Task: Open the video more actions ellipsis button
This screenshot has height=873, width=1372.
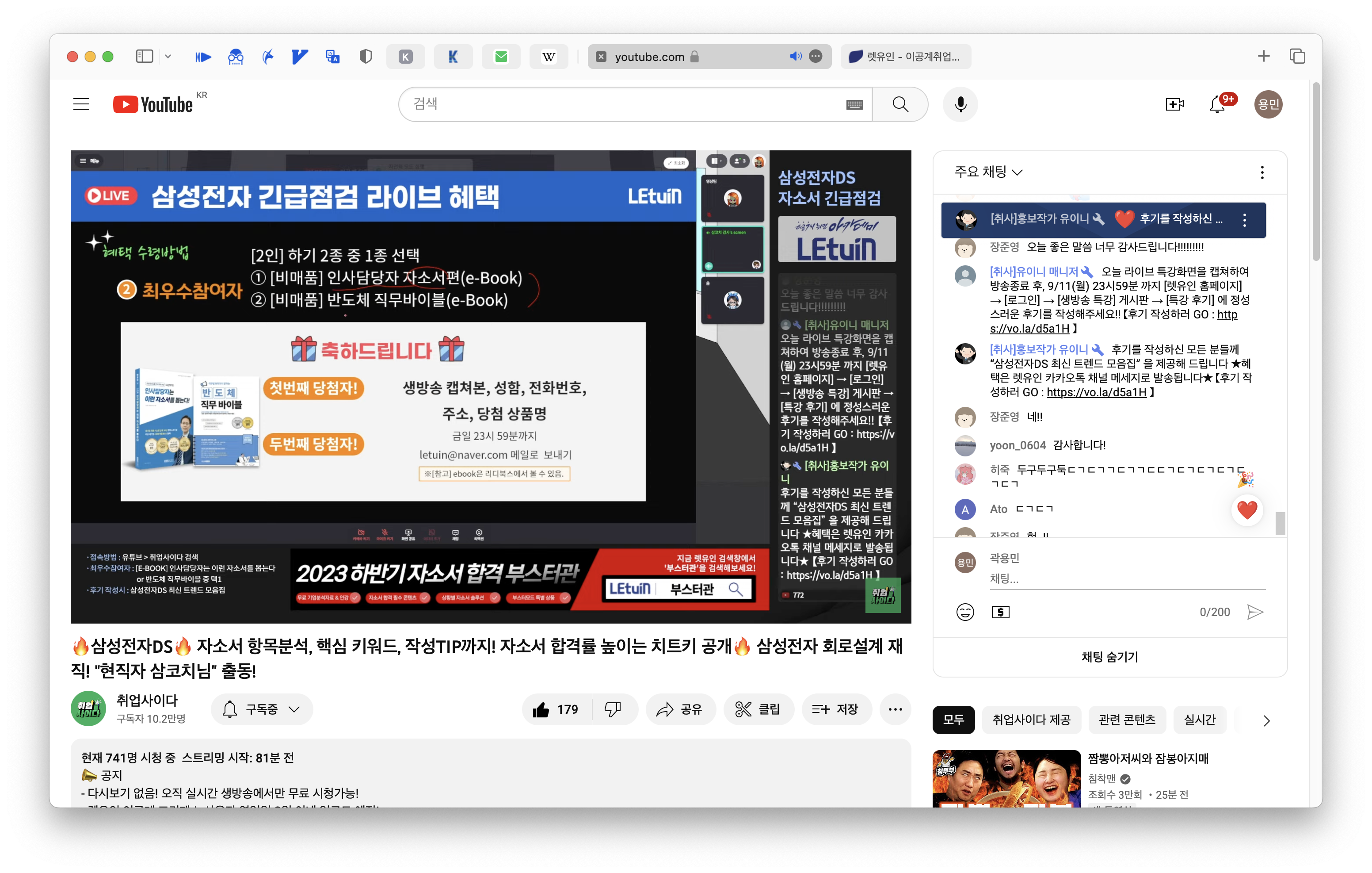Action: pyautogui.click(x=895, y=709)
